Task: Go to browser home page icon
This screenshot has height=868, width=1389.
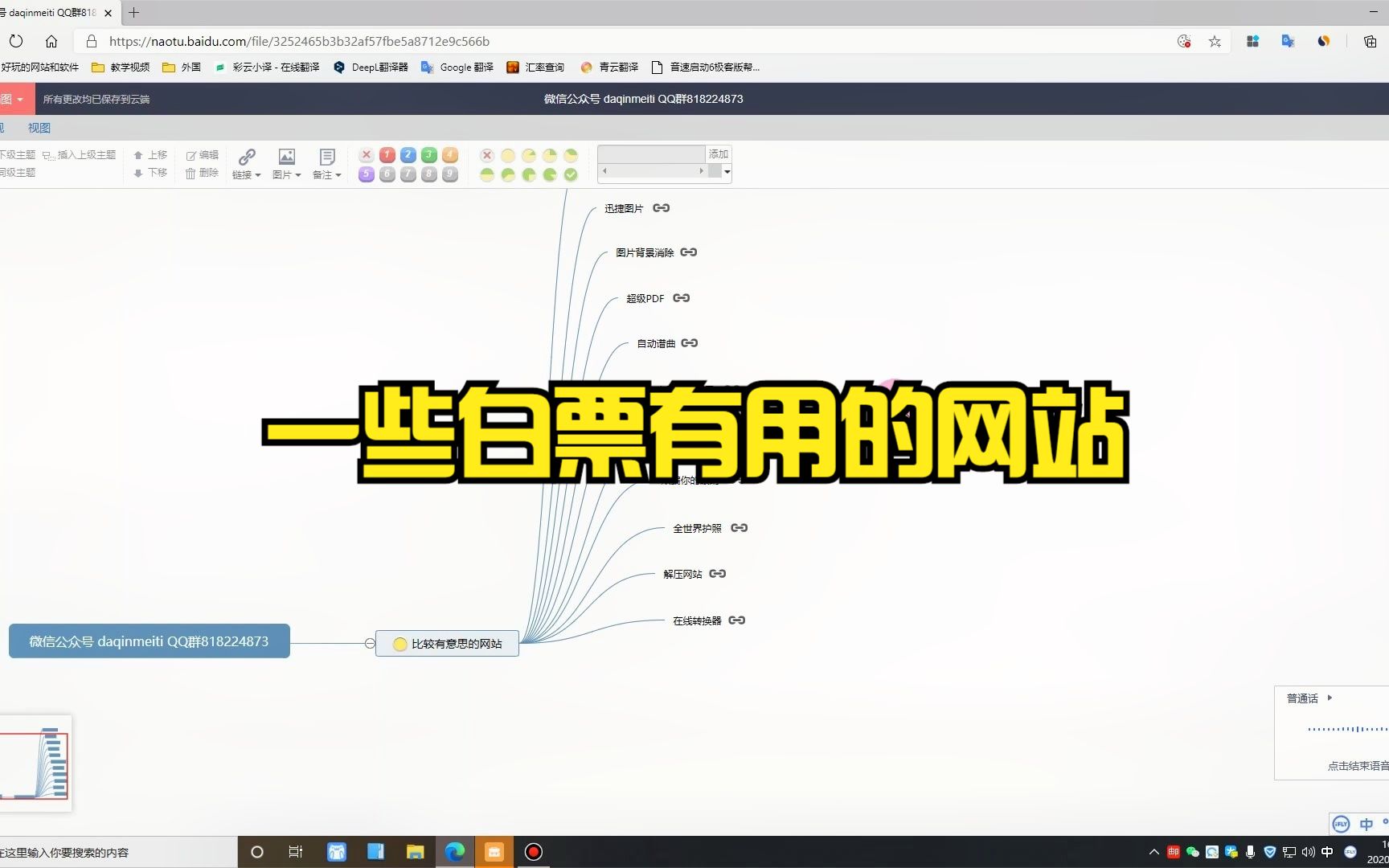Action: pyautogui.click(x=51, y=41)
